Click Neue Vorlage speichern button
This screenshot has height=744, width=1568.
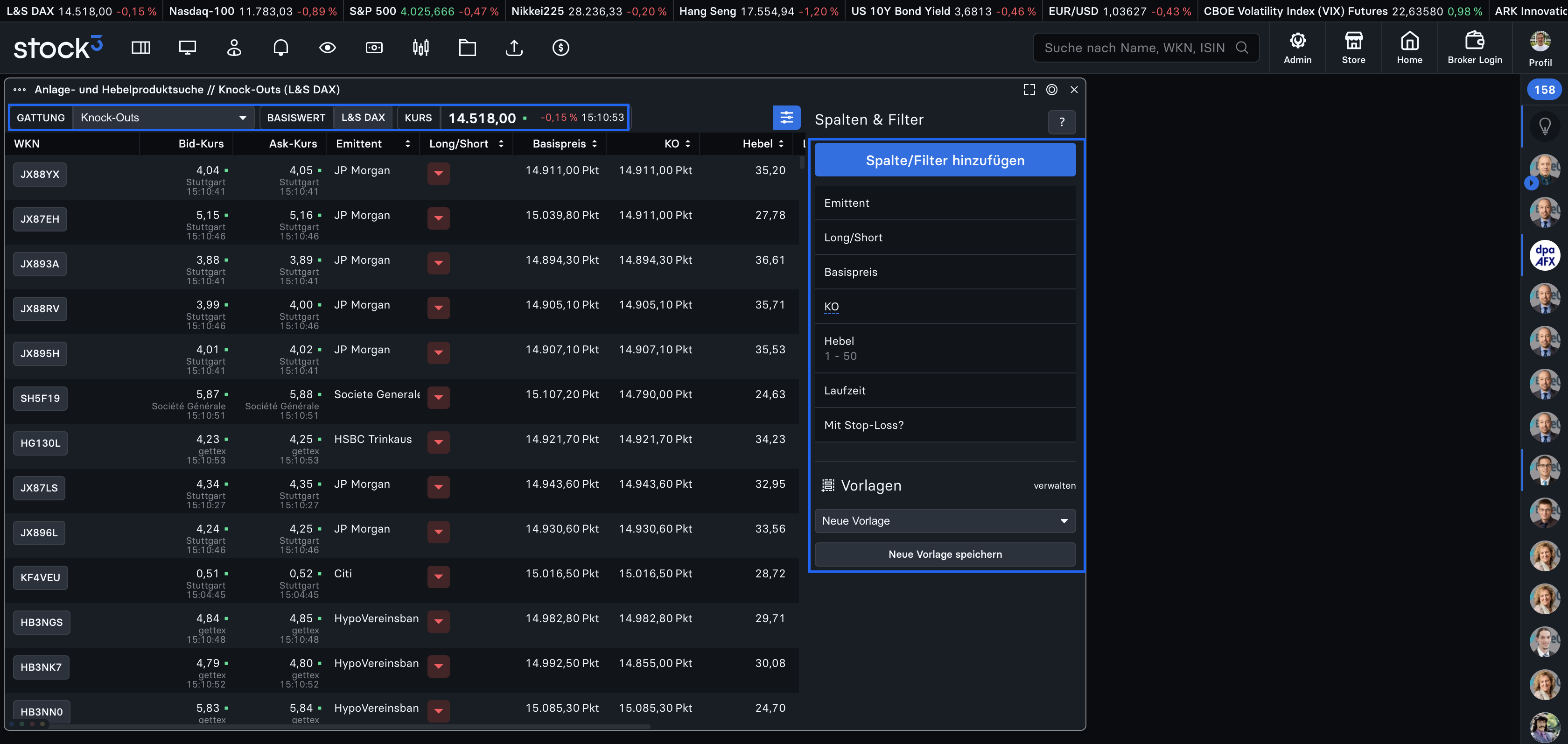click(945, 554)
